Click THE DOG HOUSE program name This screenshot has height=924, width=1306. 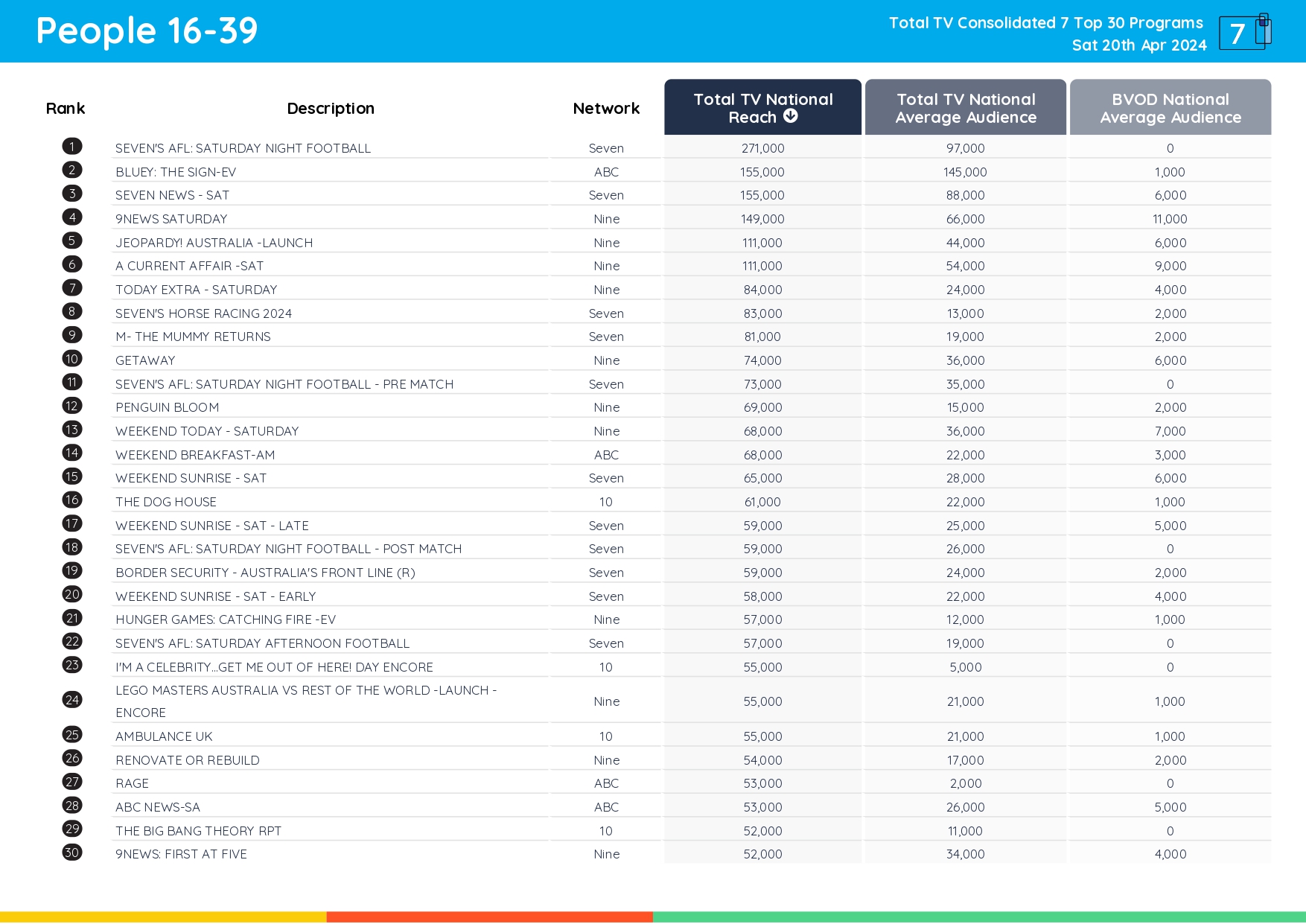(x=166, y=503)
